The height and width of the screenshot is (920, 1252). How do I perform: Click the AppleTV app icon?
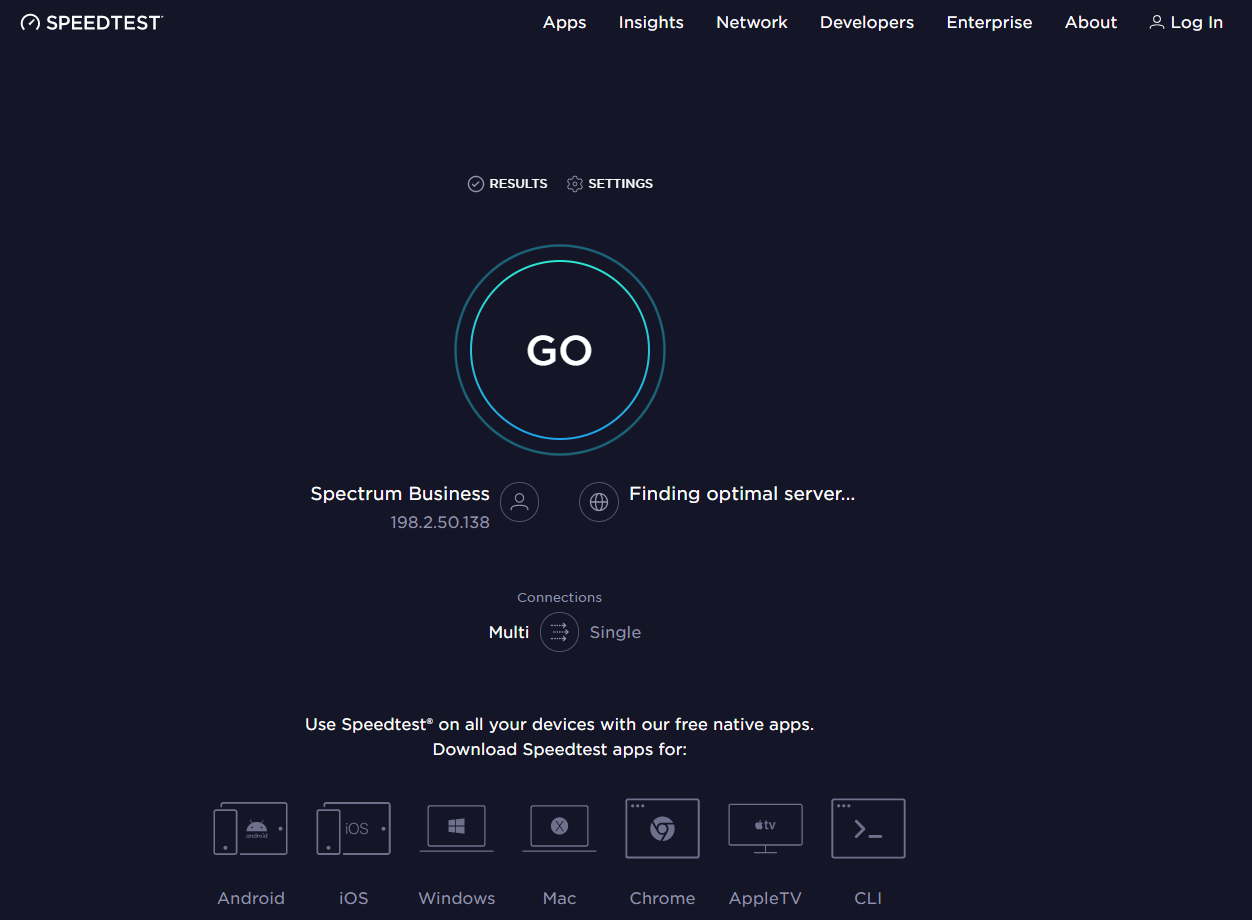pos(766,828)
